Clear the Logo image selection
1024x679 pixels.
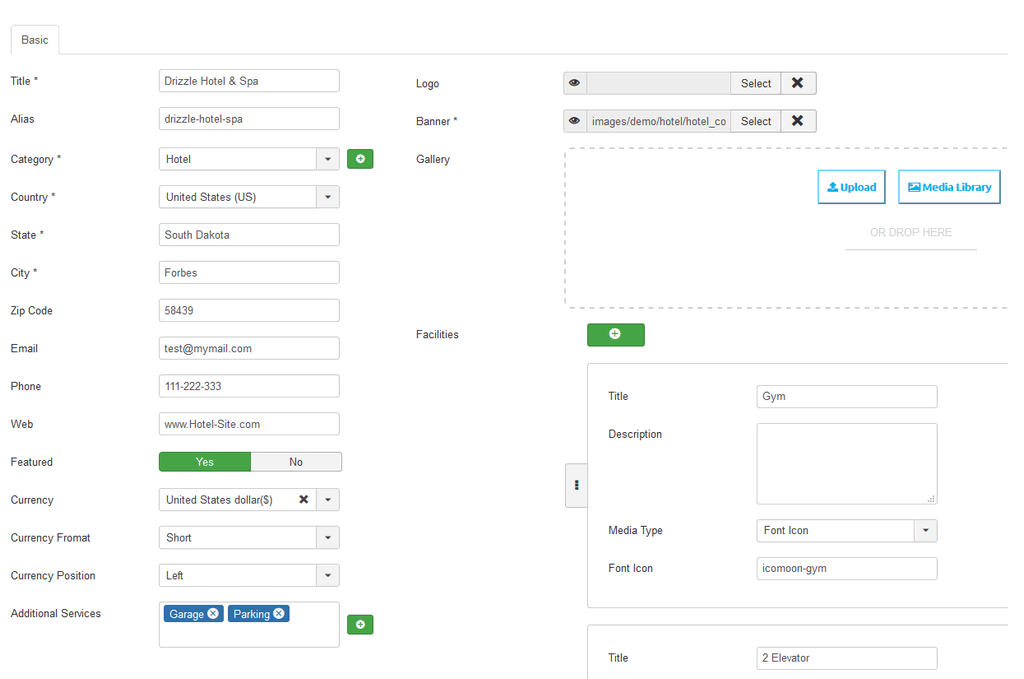pos(797,83)
